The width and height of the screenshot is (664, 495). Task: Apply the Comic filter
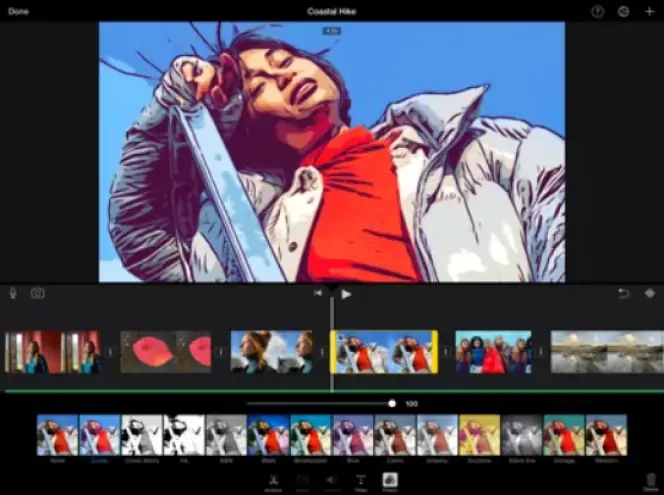click(100, 435)
